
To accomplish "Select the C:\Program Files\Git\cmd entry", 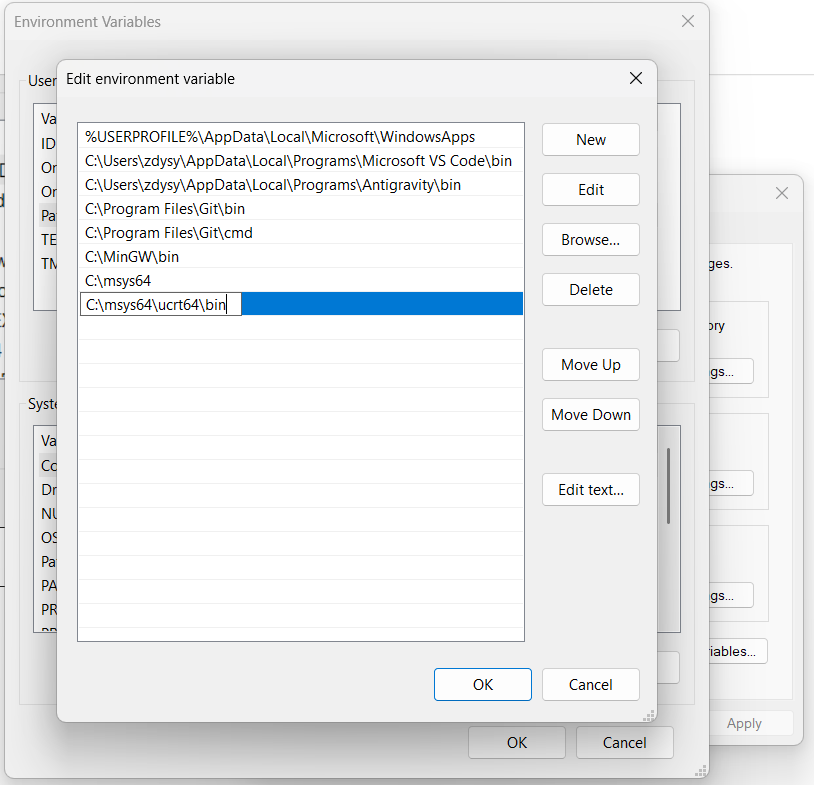I will tap(169, 233).
